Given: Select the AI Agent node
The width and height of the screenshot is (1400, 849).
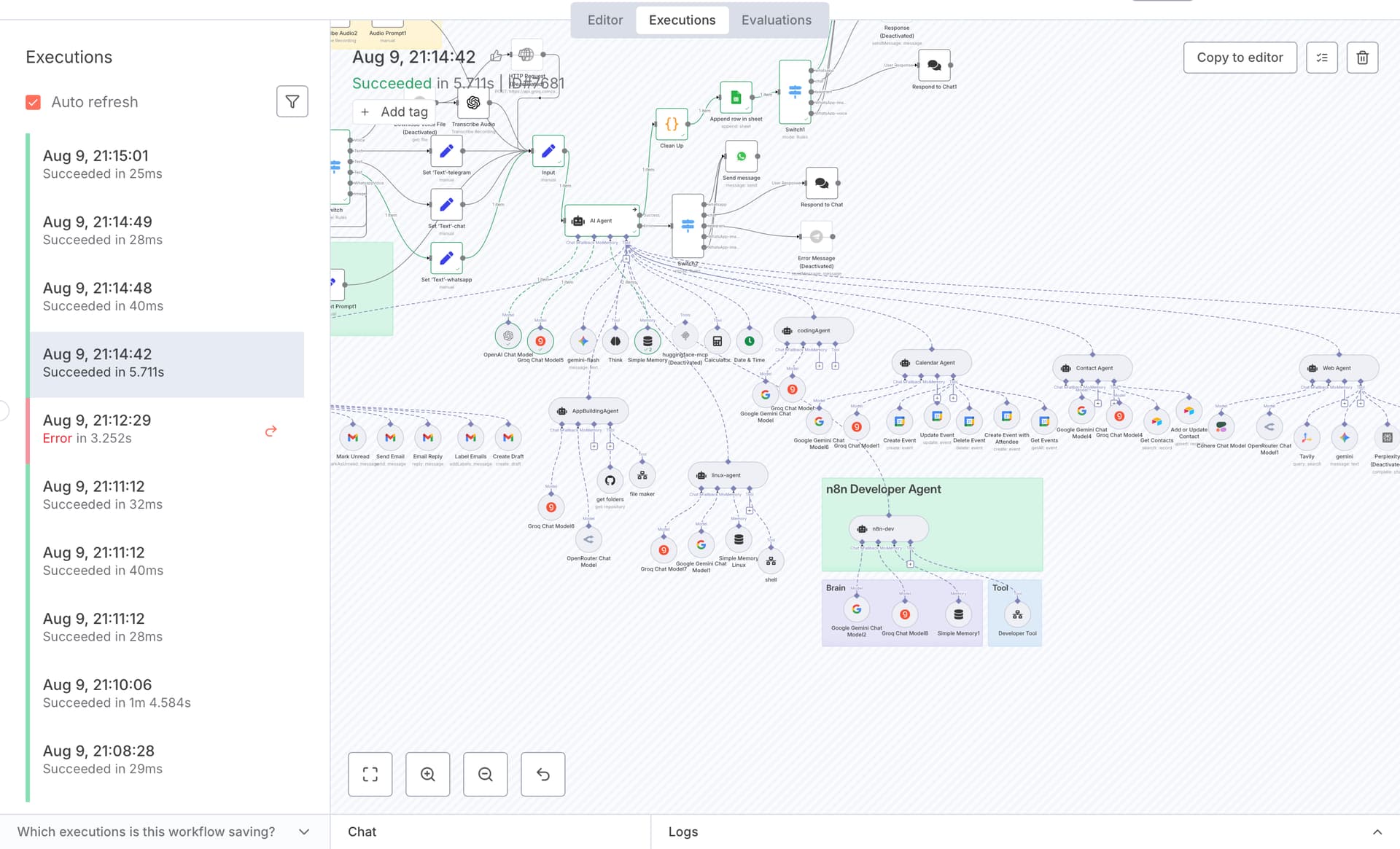Looking at the screenshot, I should pyautogui.click(x=602, y=220).
